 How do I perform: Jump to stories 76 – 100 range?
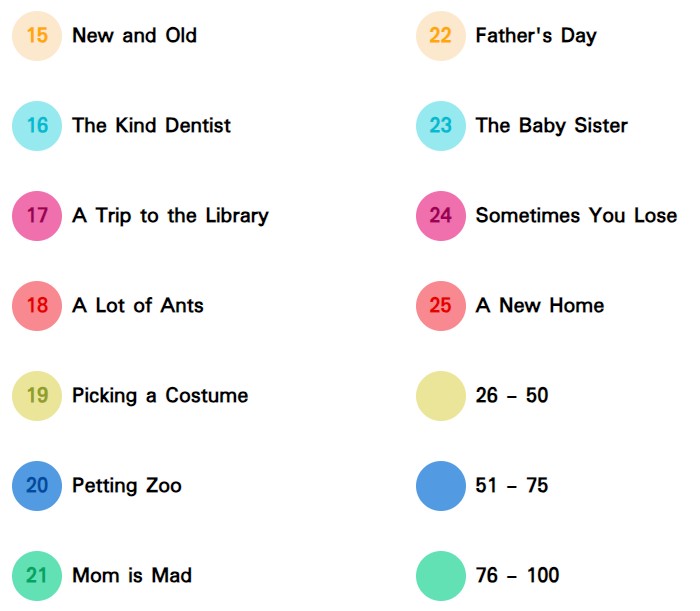click(x=517, y=576)
